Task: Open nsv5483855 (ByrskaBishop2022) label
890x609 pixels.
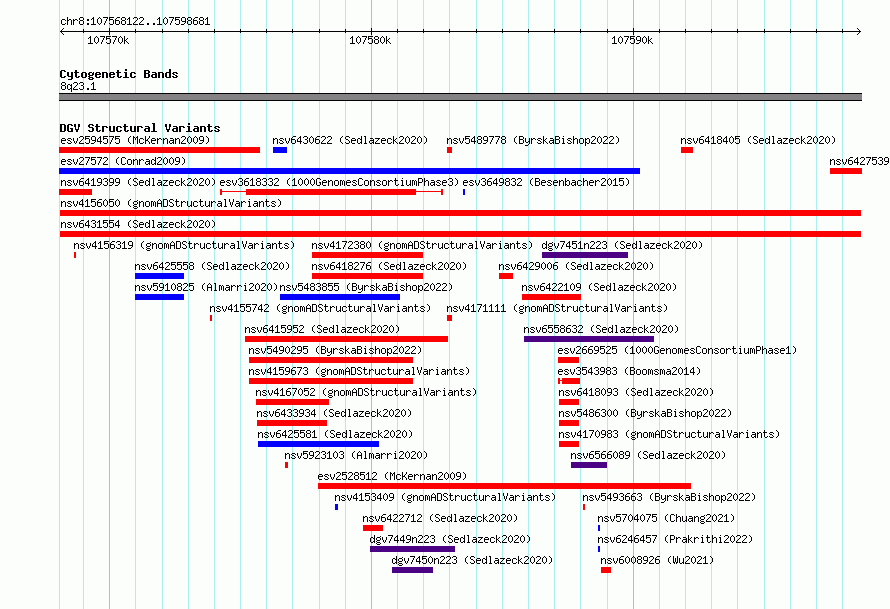Action: coord(366,287)
